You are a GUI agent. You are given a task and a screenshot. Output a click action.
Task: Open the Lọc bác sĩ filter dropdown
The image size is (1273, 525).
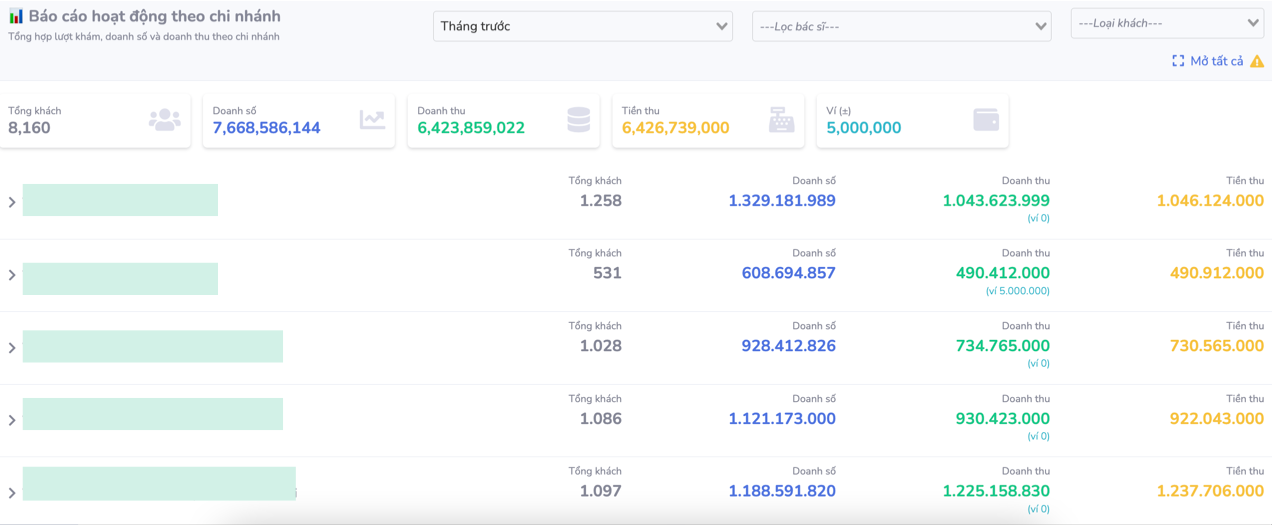[x=901, y=26]
